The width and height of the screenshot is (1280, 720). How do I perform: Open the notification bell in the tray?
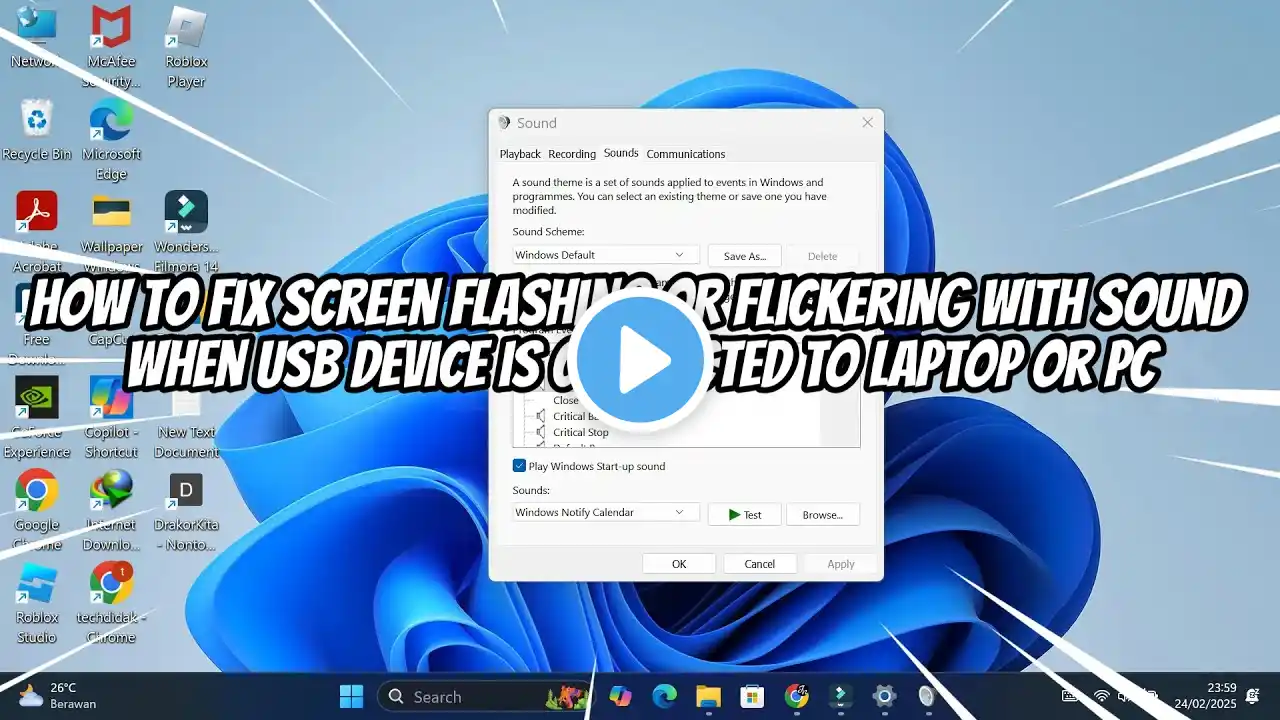1252,696
